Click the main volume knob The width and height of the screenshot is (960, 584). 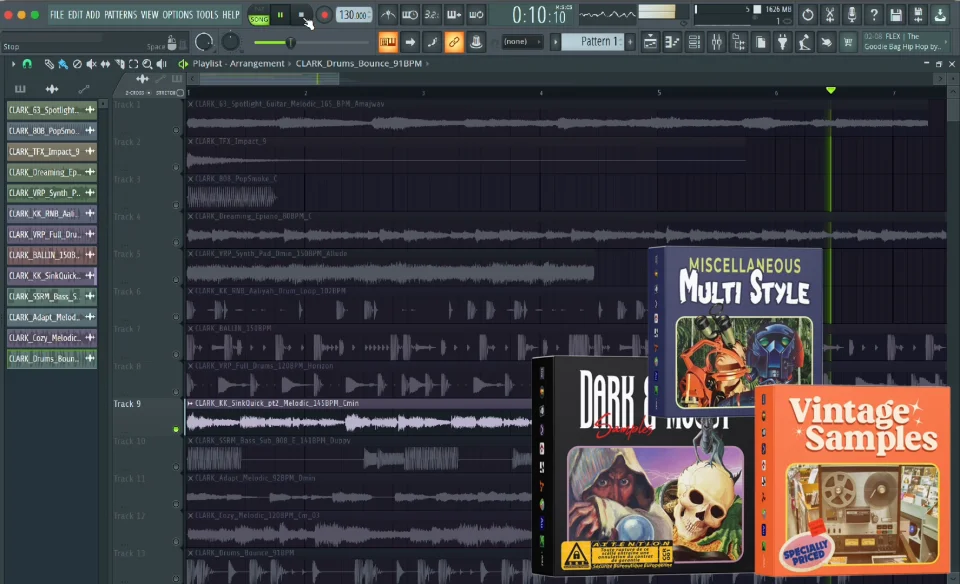pos(204,42)
